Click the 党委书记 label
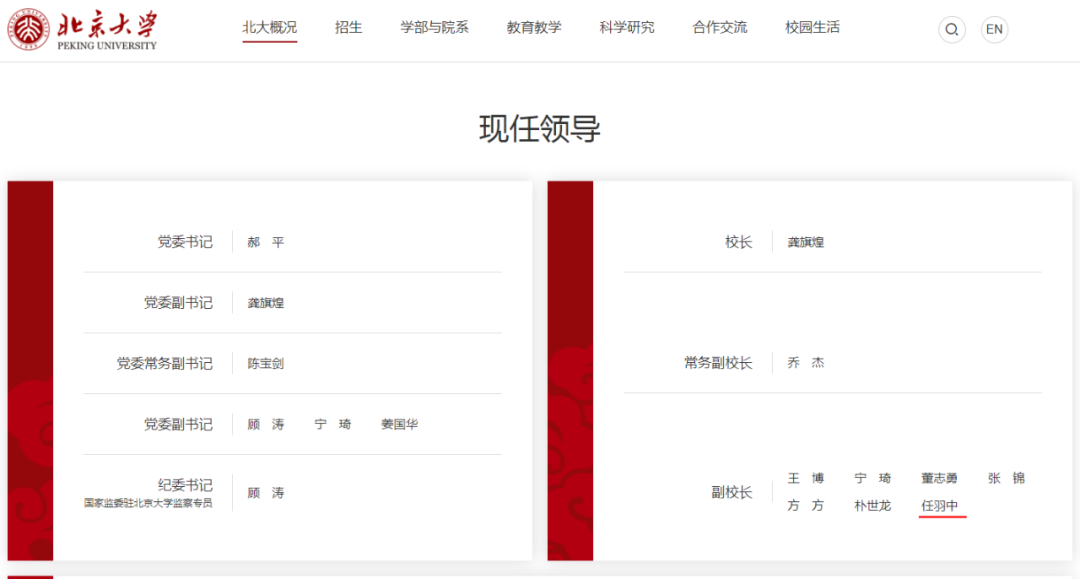The height and width of the screenshot is (579, 1080). [x=185, y=242]
